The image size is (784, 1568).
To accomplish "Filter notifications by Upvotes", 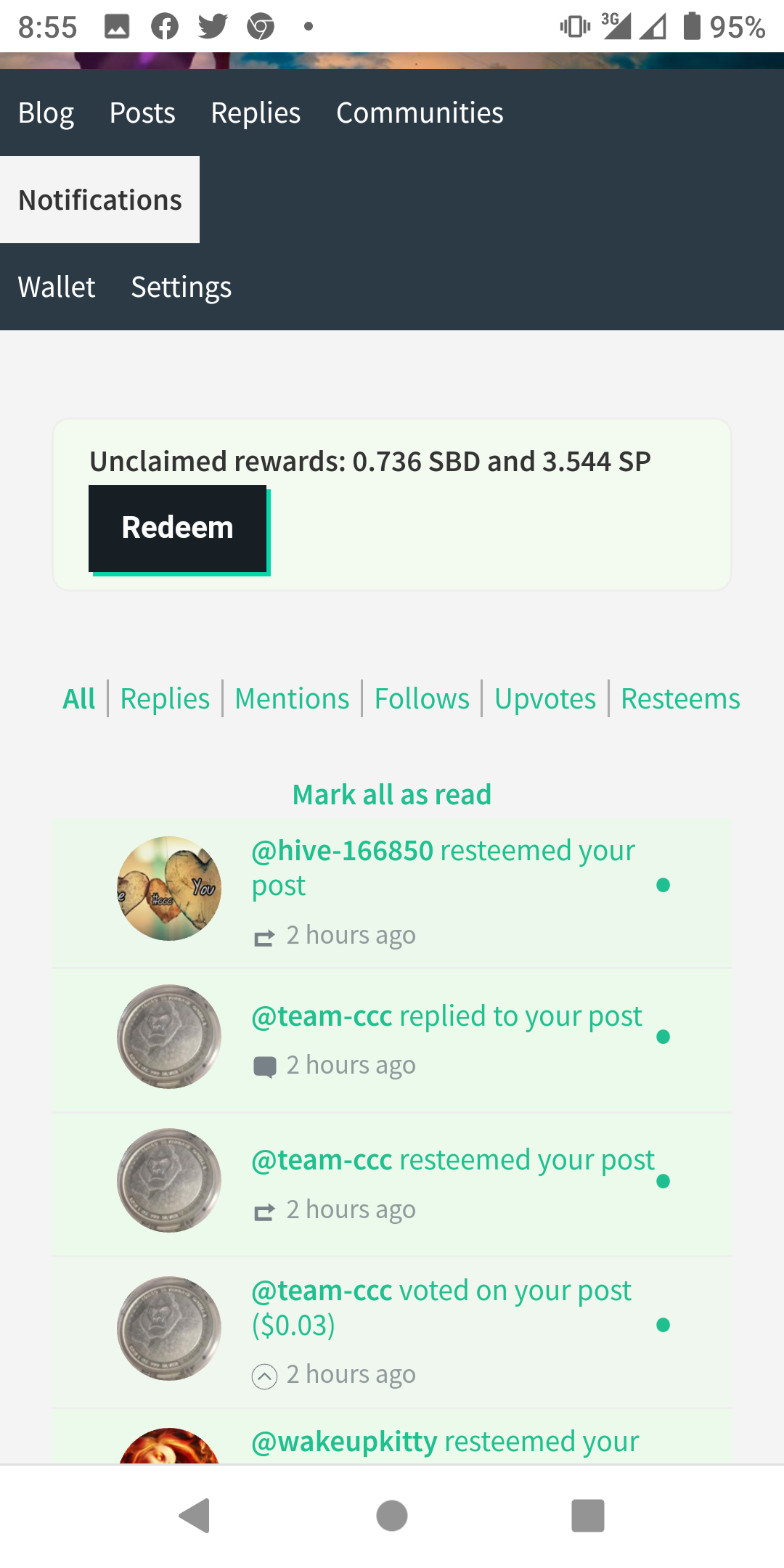I will [545, 698].
